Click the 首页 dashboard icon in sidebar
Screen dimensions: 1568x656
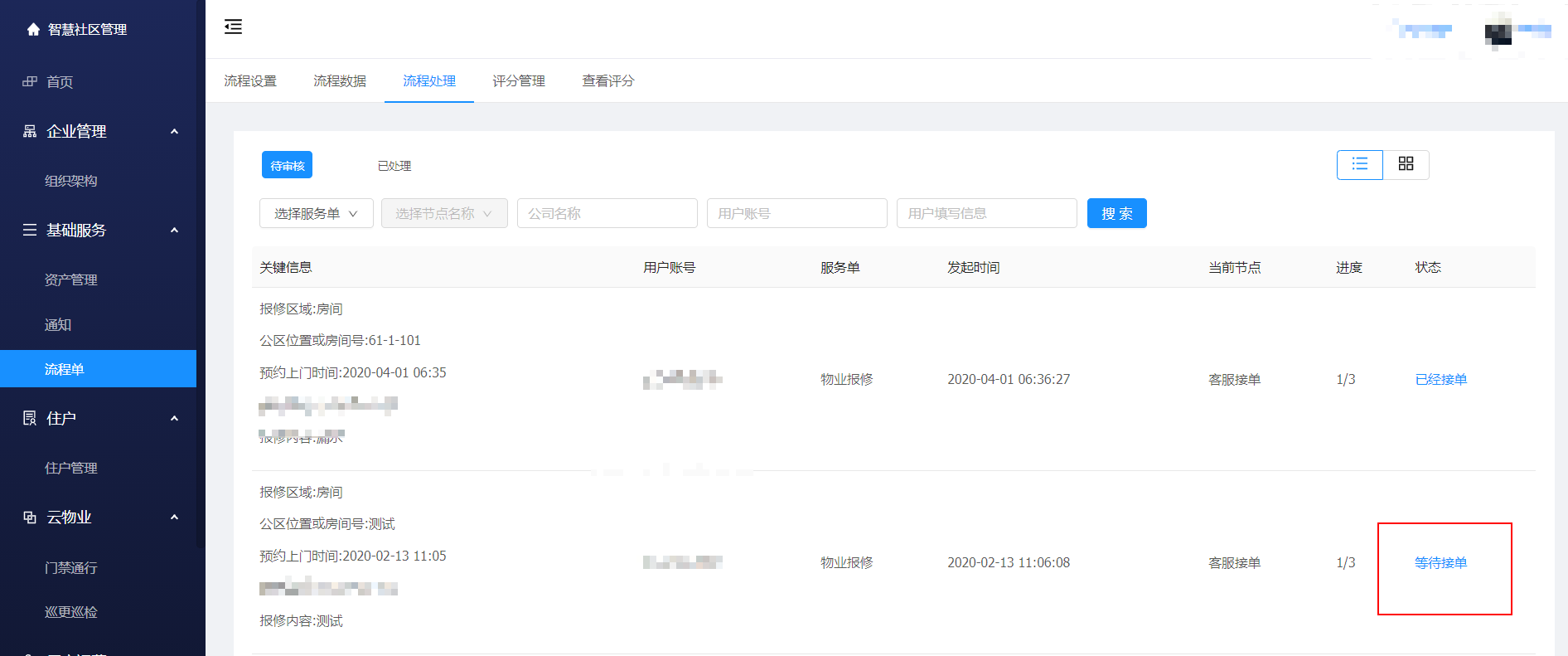[x=30, y=81]
